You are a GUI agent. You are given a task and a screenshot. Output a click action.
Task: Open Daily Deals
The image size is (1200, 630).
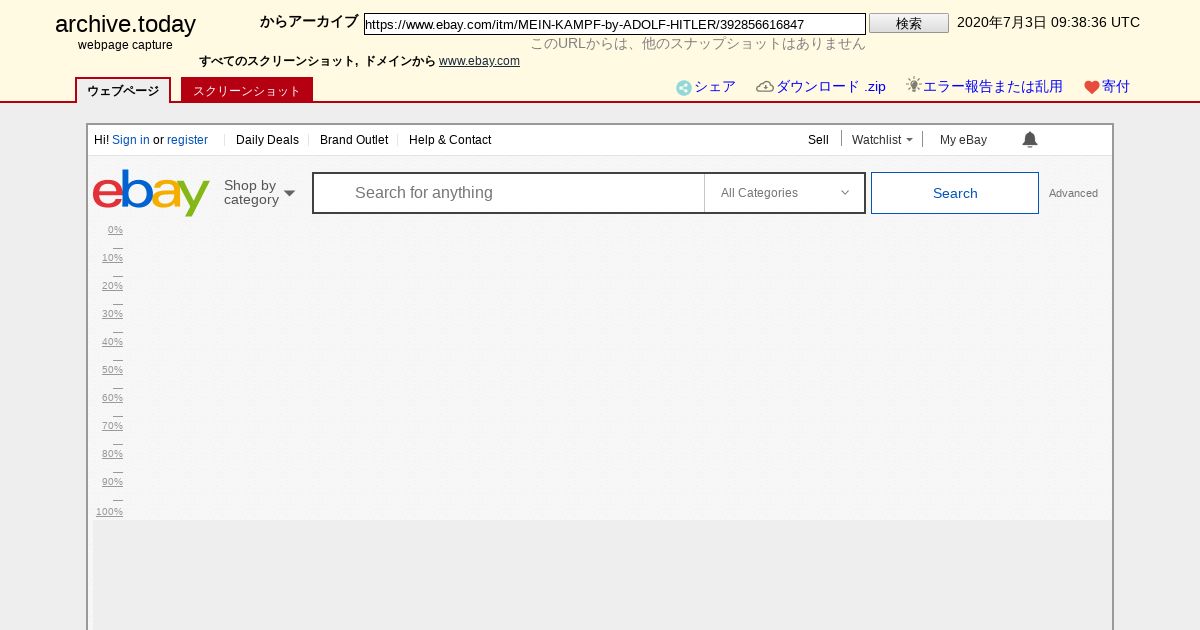click(x=267, y=140)
